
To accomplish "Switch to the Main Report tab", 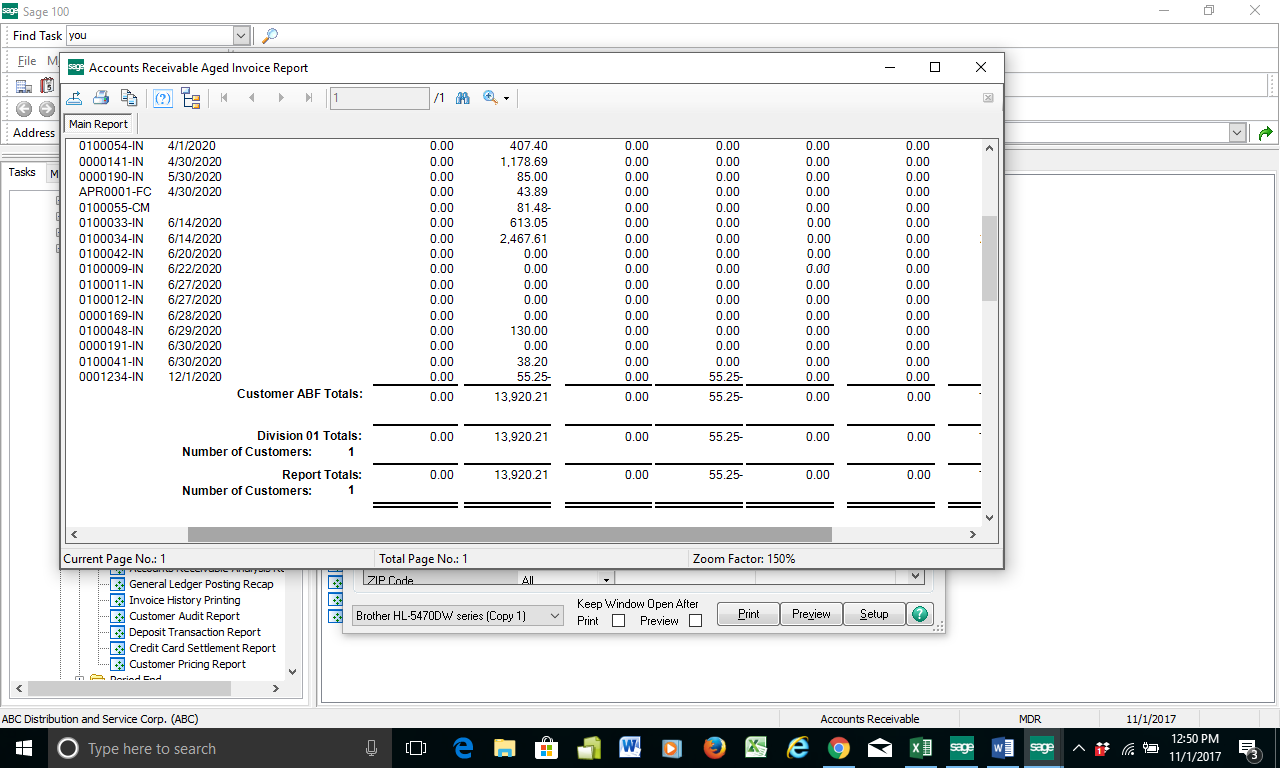I will [98, 124].
